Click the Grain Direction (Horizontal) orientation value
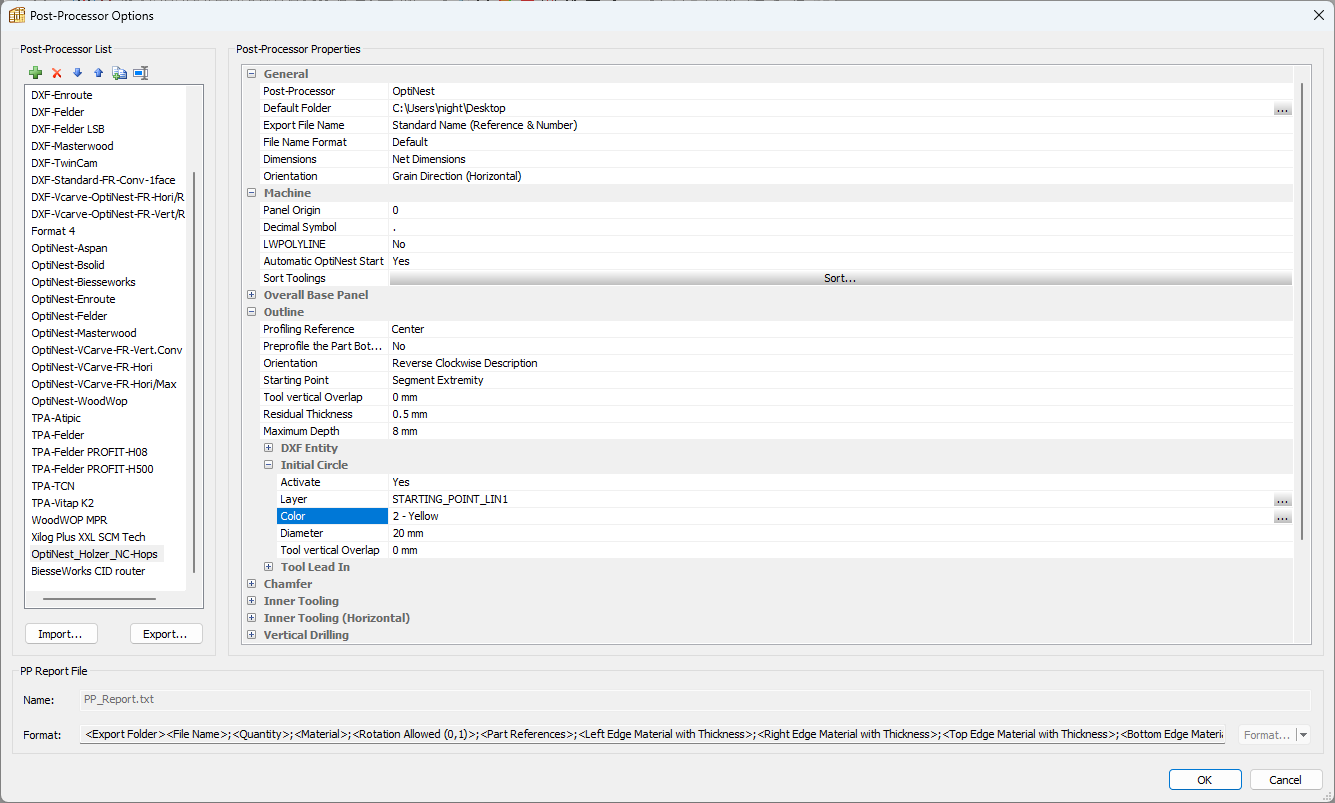 click(457, 176)
